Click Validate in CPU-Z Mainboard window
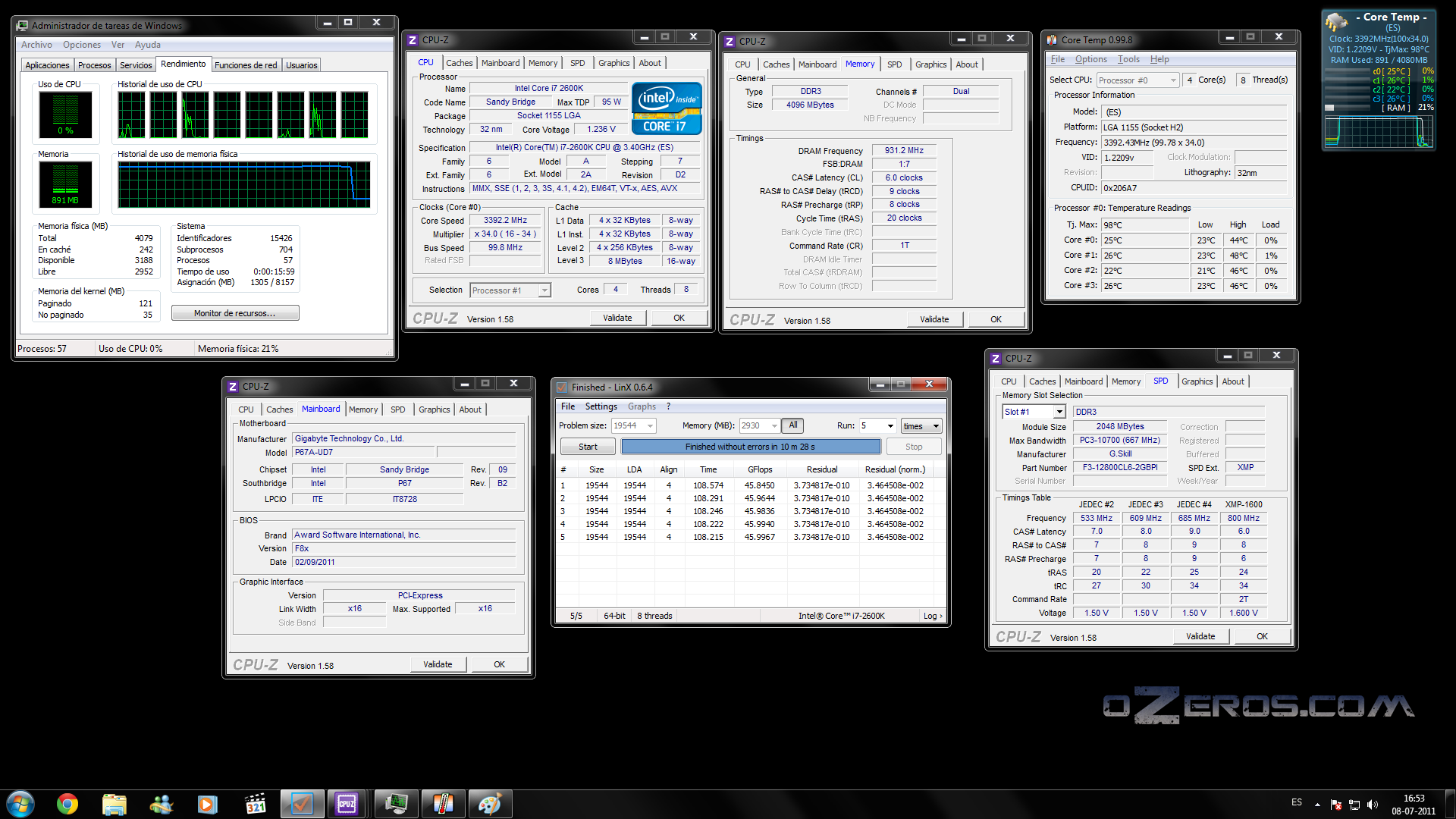The width and height of the screenshot is (1456, 819). coord(438,664)
